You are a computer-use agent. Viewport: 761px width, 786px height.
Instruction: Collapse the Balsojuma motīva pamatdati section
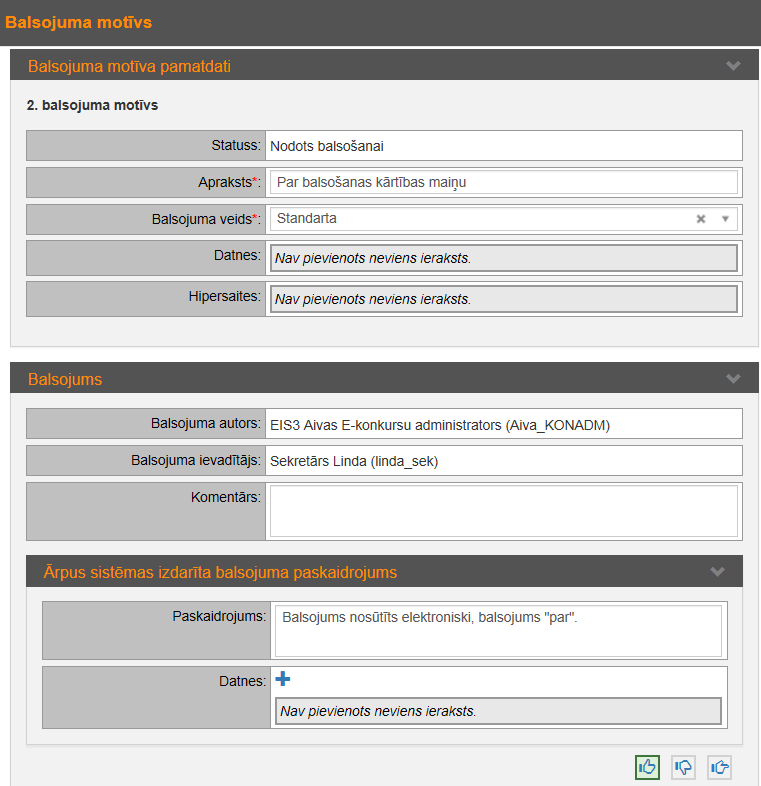pyautogui.click(x=733, y=66)
